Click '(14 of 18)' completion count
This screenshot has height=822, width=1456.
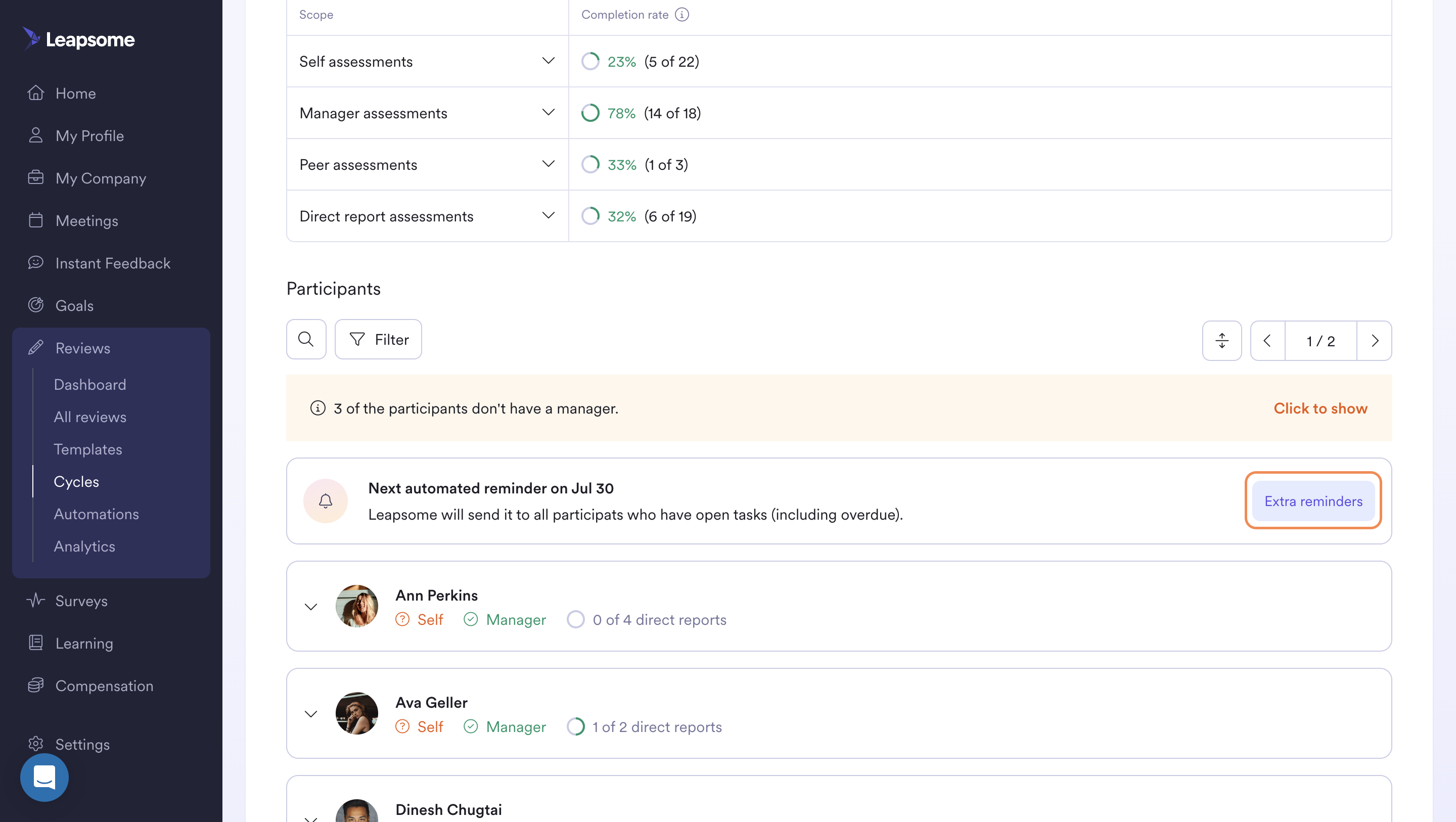click(672, 113)
